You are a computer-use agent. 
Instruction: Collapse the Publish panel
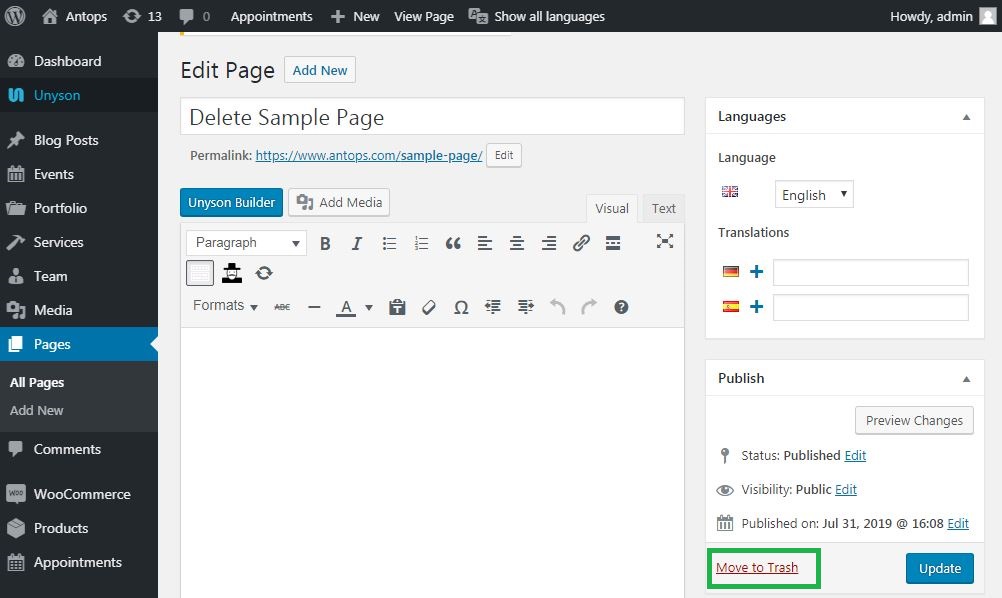click(x=966, y=379)
